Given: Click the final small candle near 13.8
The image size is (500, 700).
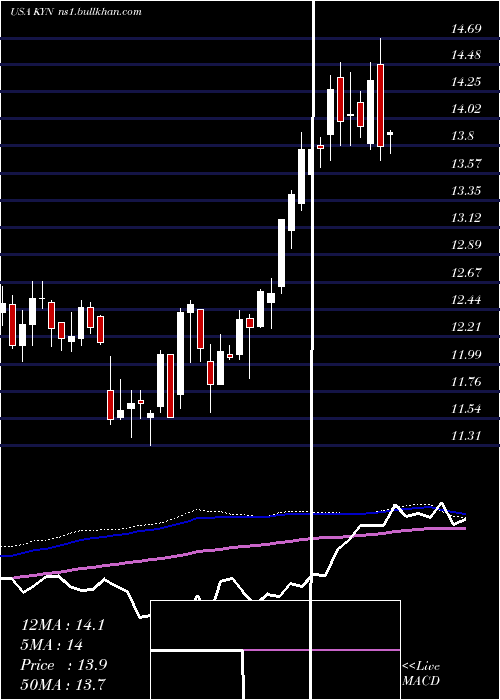Looking at the screenshot, I should click(x=390, y=142).
